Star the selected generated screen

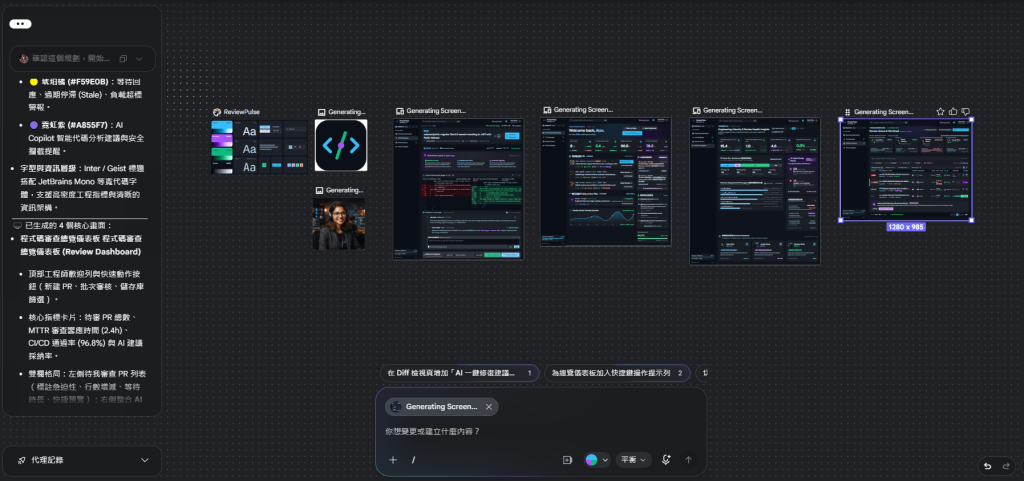click(940, 112)
